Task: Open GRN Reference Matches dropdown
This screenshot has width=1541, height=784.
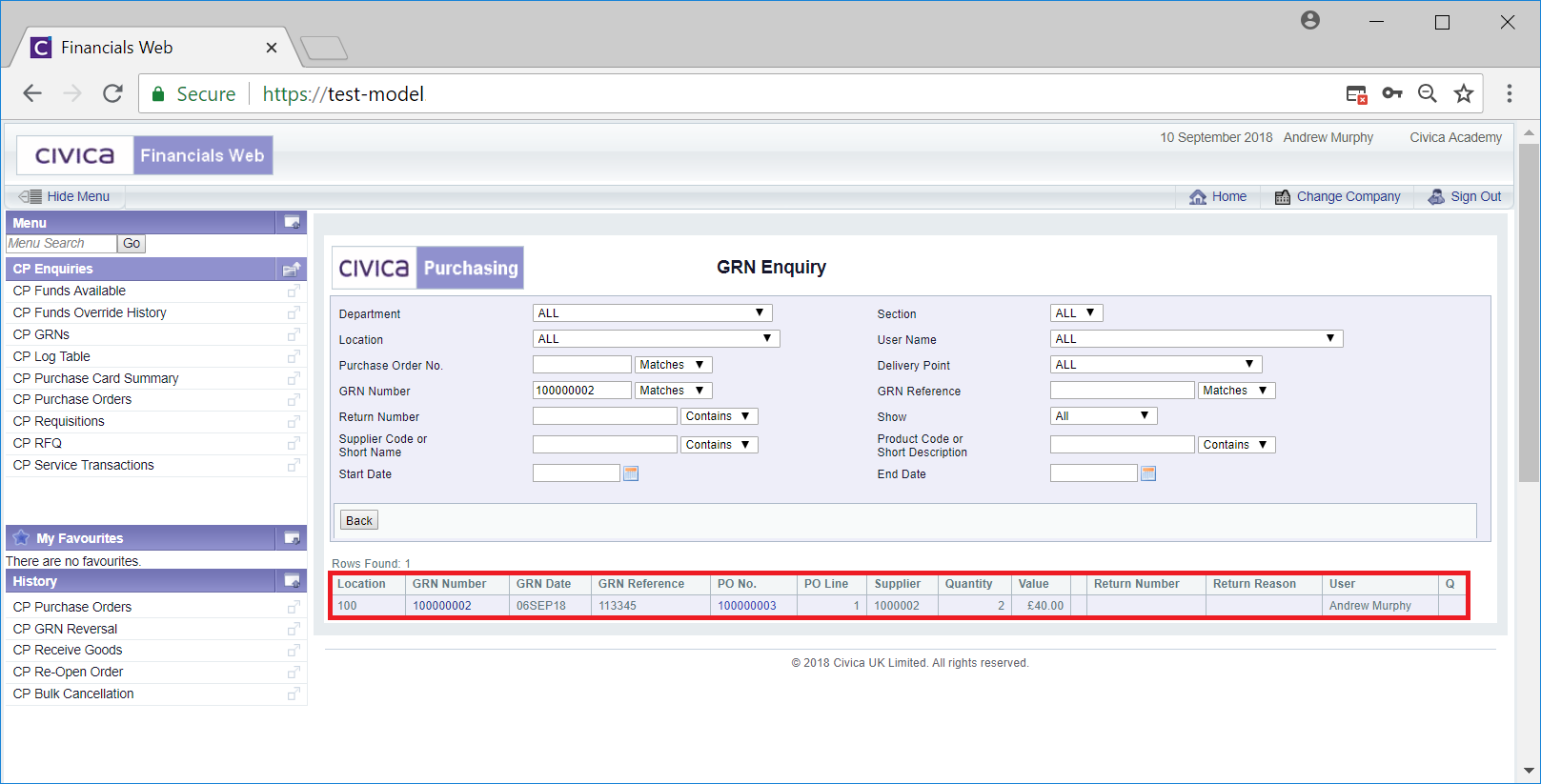Action: click(1236, 391)
